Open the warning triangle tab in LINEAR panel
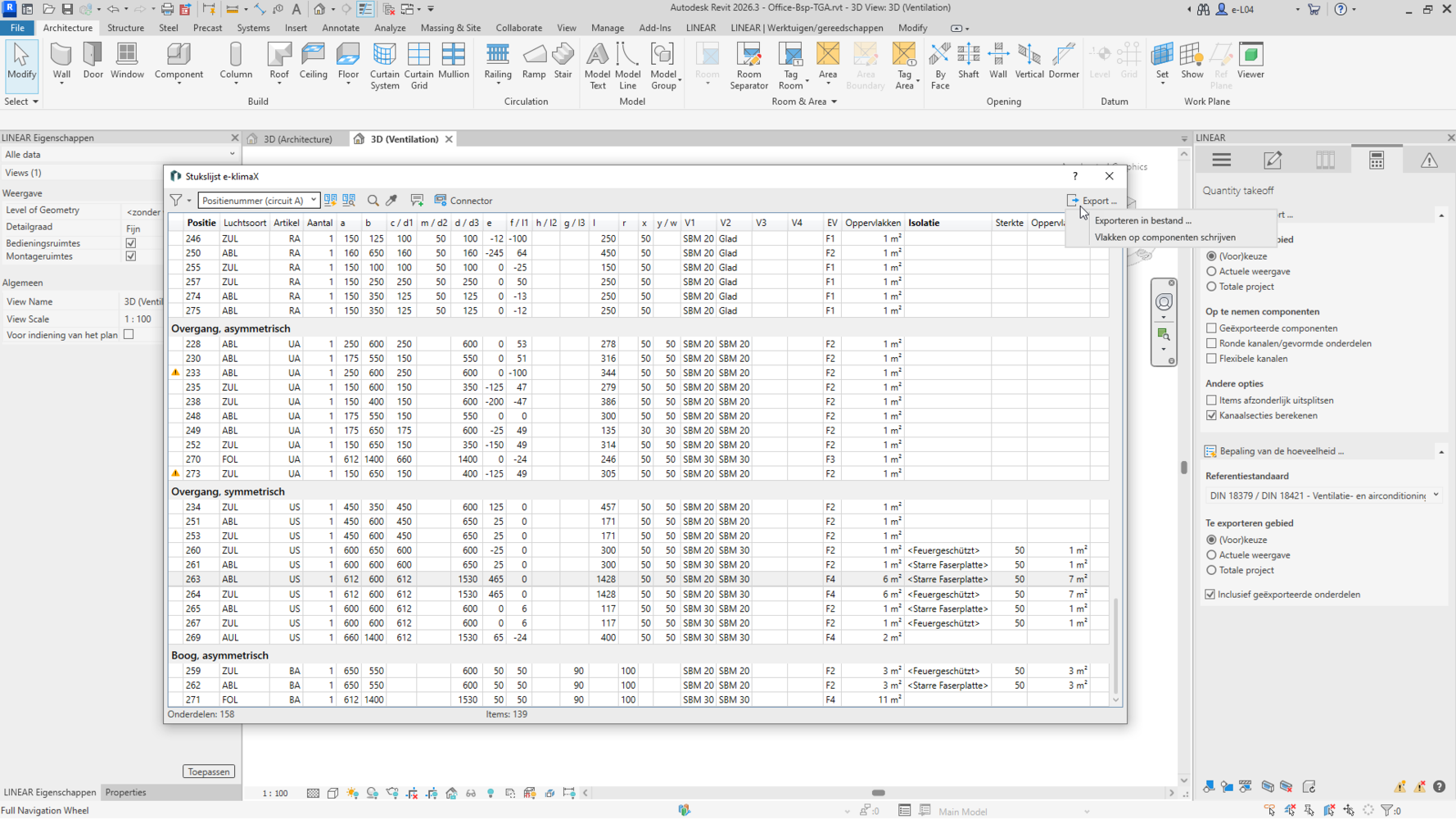The height and width of the screenshot is (819, 1456). (x=1429, y=161)
